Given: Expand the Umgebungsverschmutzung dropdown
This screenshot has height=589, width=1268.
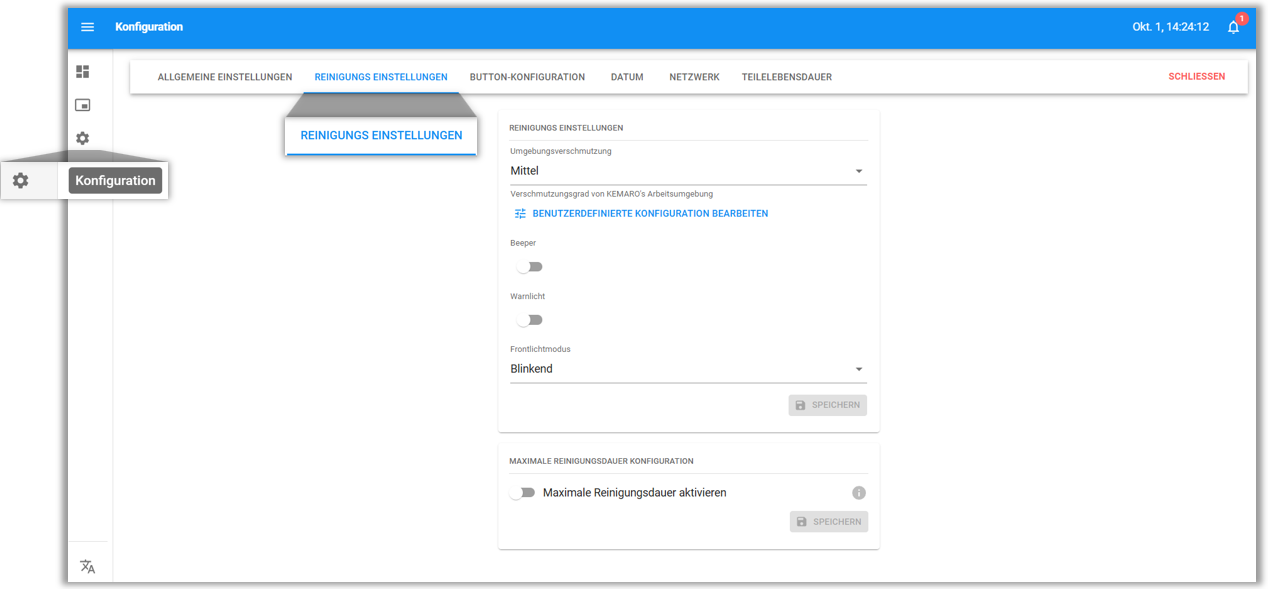Looking at the screenshot, I should pyautogui.click(x=688, y=171).
